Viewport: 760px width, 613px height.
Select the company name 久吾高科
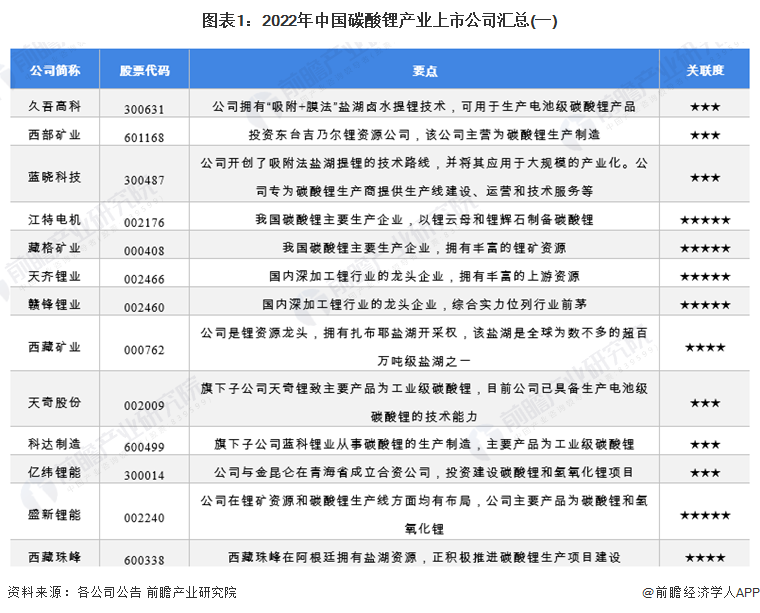click(54, 106)
